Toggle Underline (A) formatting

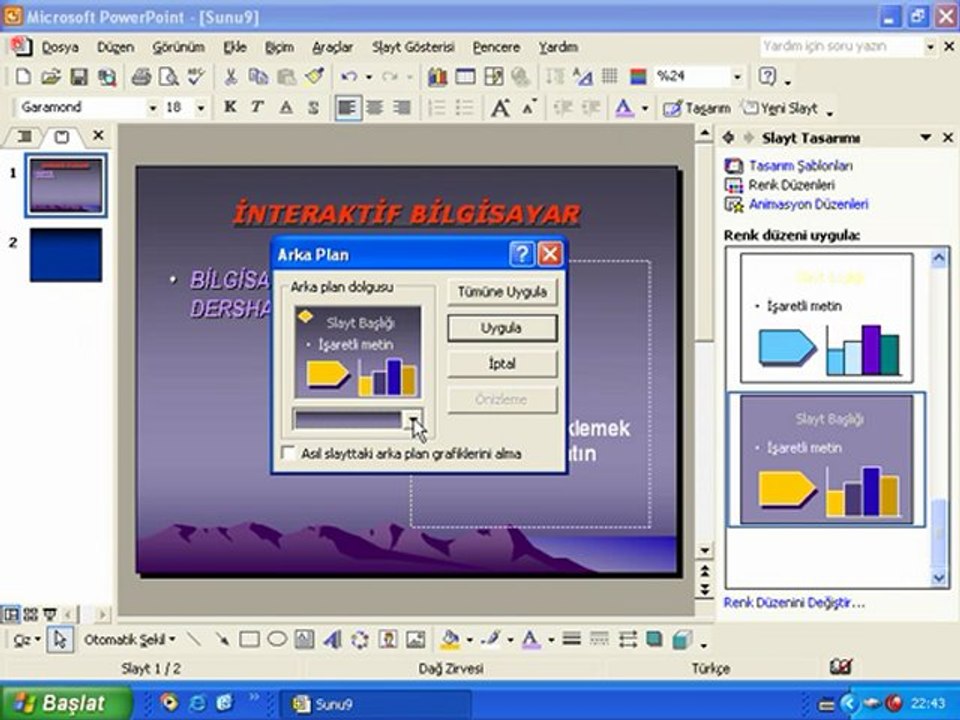pyautogui.click(x=286, y=108)
